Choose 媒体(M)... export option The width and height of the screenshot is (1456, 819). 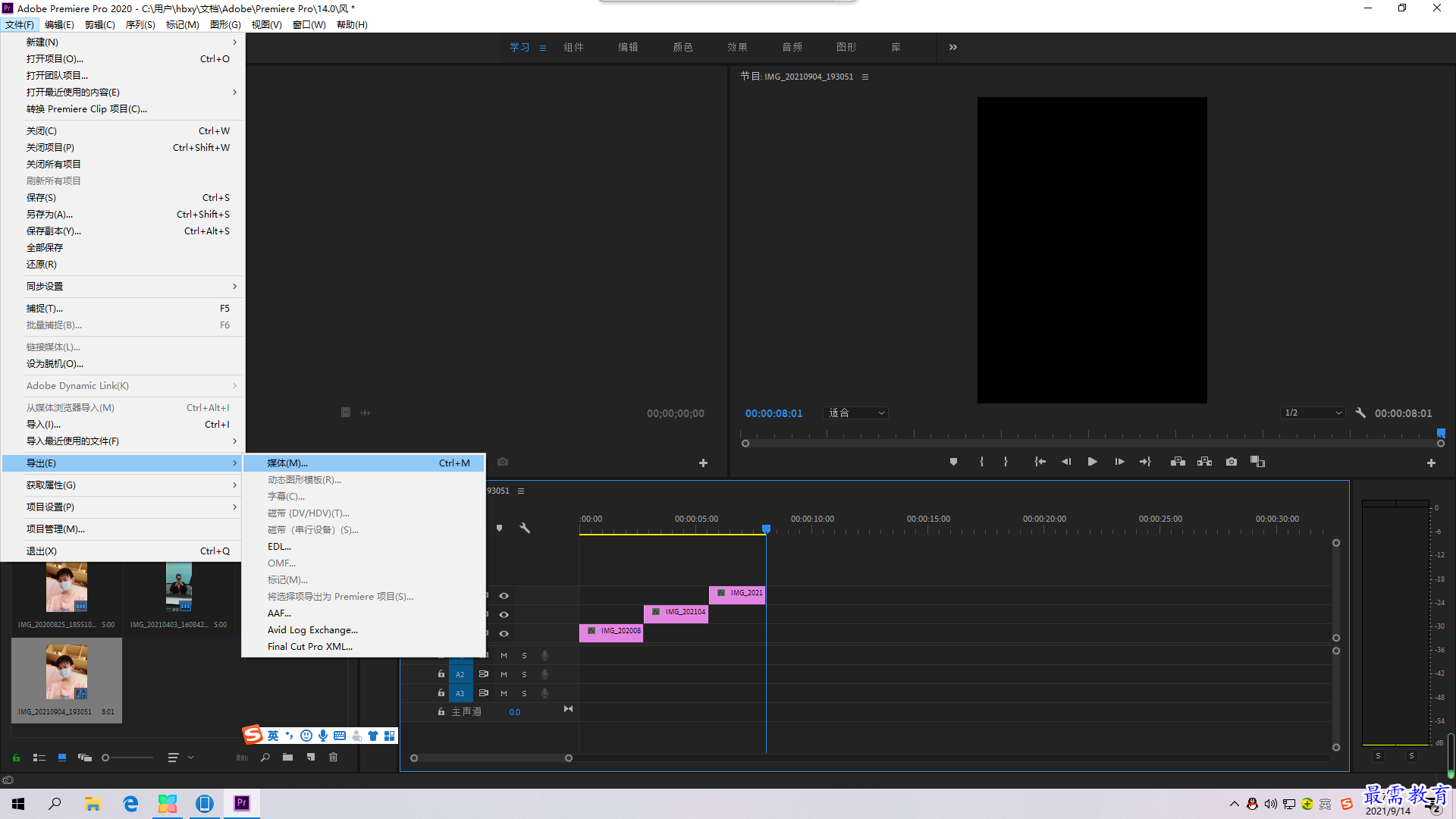364,463
